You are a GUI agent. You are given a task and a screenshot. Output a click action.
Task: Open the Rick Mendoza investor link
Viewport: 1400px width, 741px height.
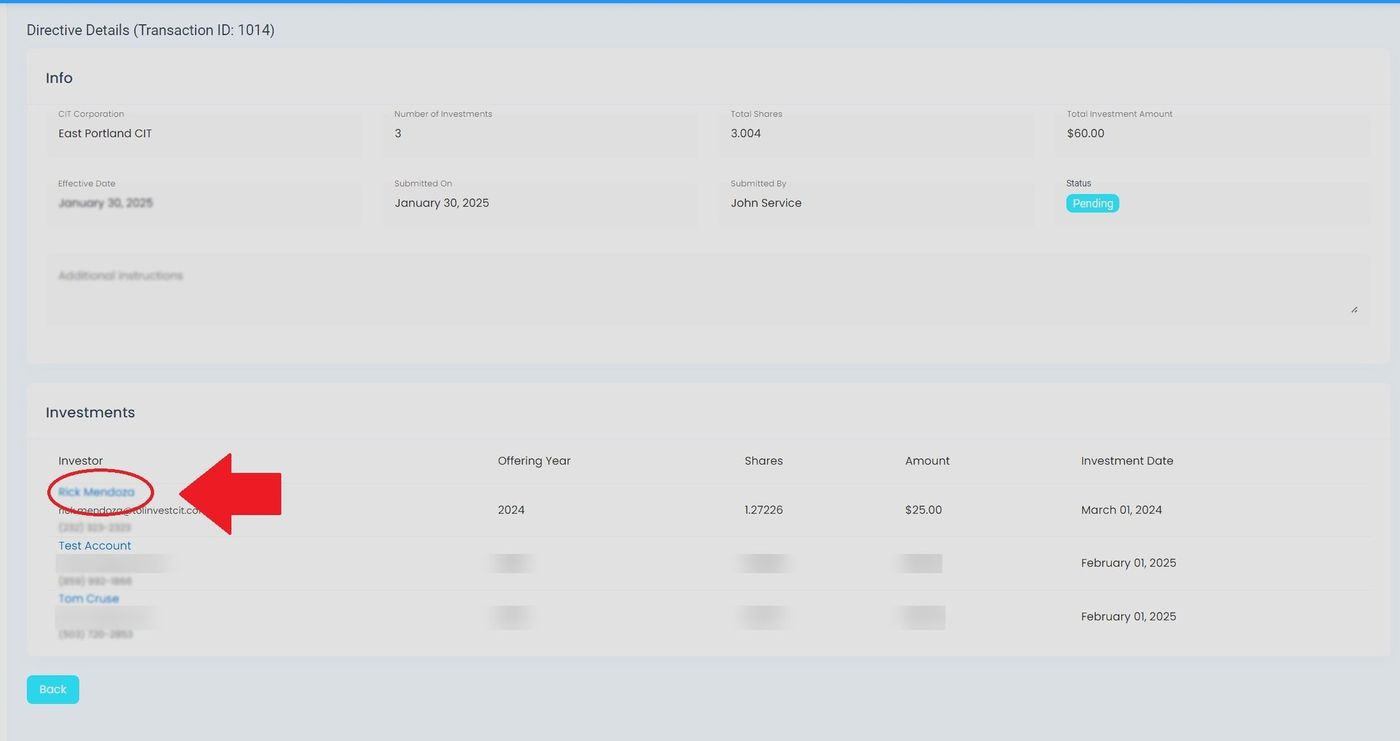click(x=96, y=492)
